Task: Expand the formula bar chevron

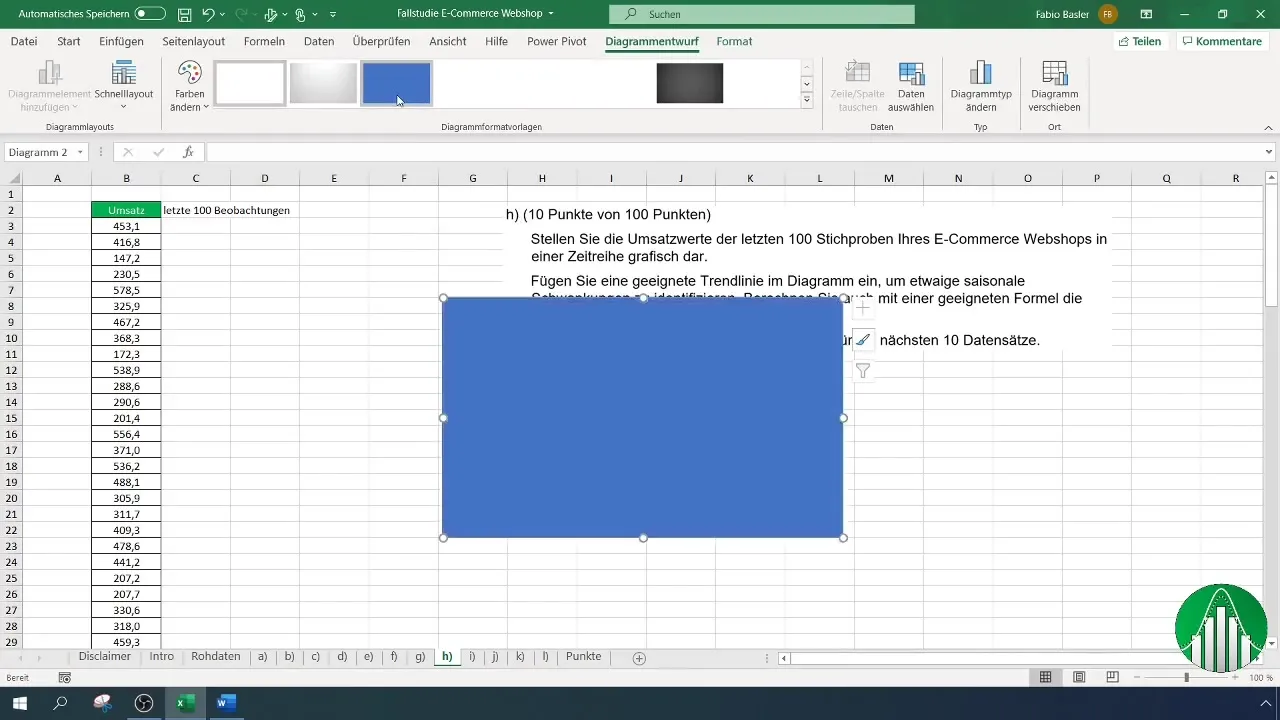Action: [x=1269, y=152]
